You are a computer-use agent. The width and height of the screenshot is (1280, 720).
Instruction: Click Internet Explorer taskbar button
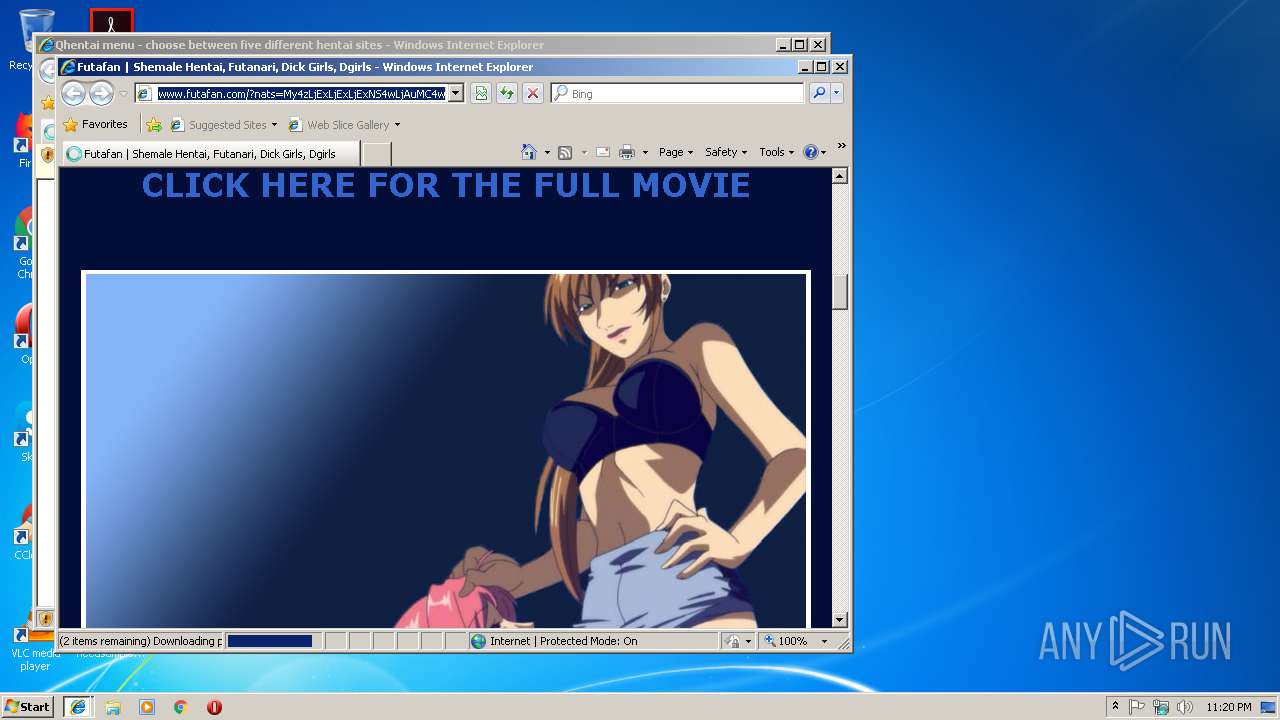(78, 707)
